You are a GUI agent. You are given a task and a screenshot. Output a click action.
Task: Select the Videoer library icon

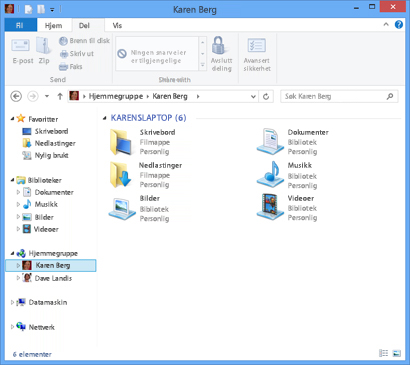[270, 207]
